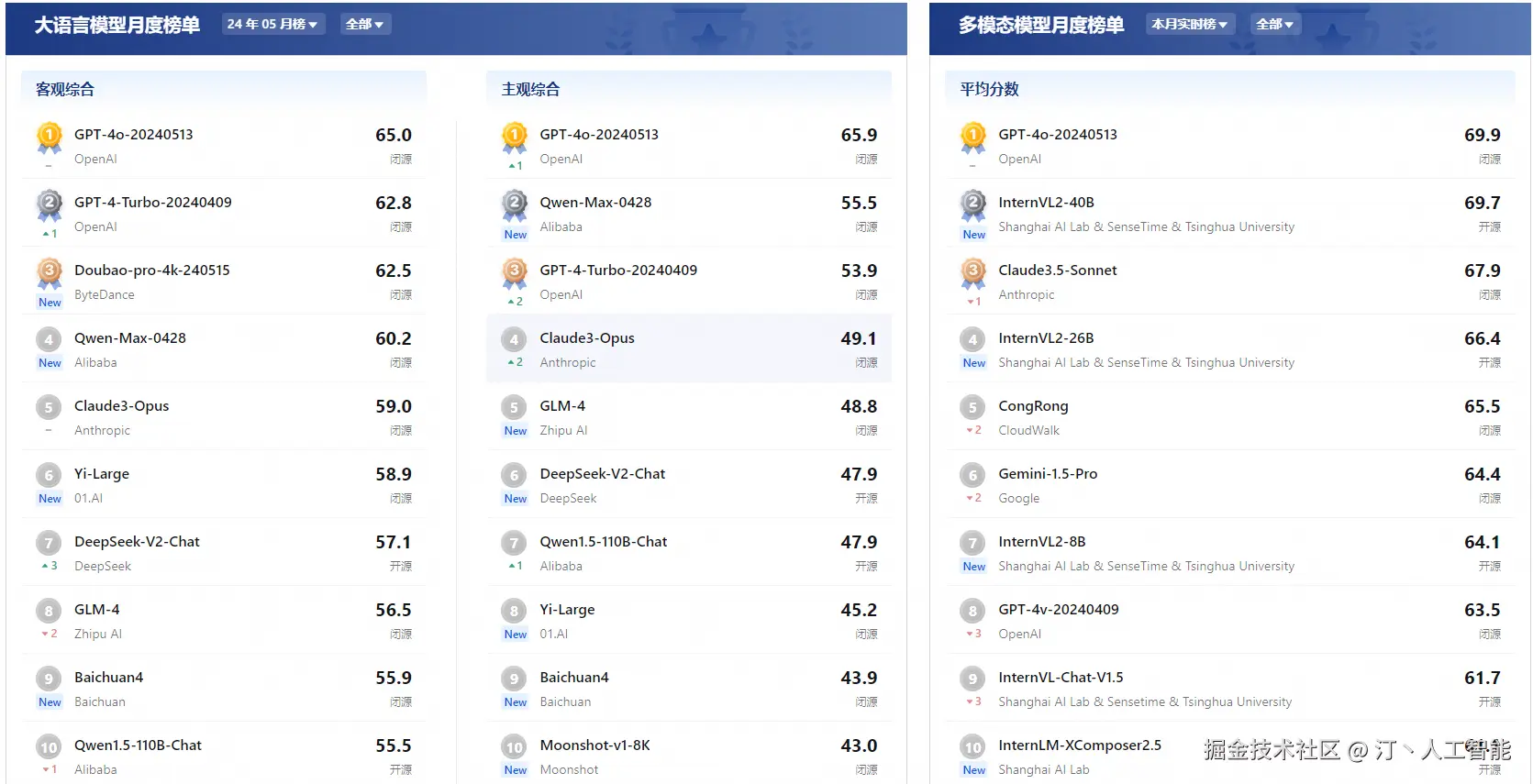Click score 43.0 for Moonshot-v1-8K
This screenshot has width=1533, height=784.
(859, 746)
